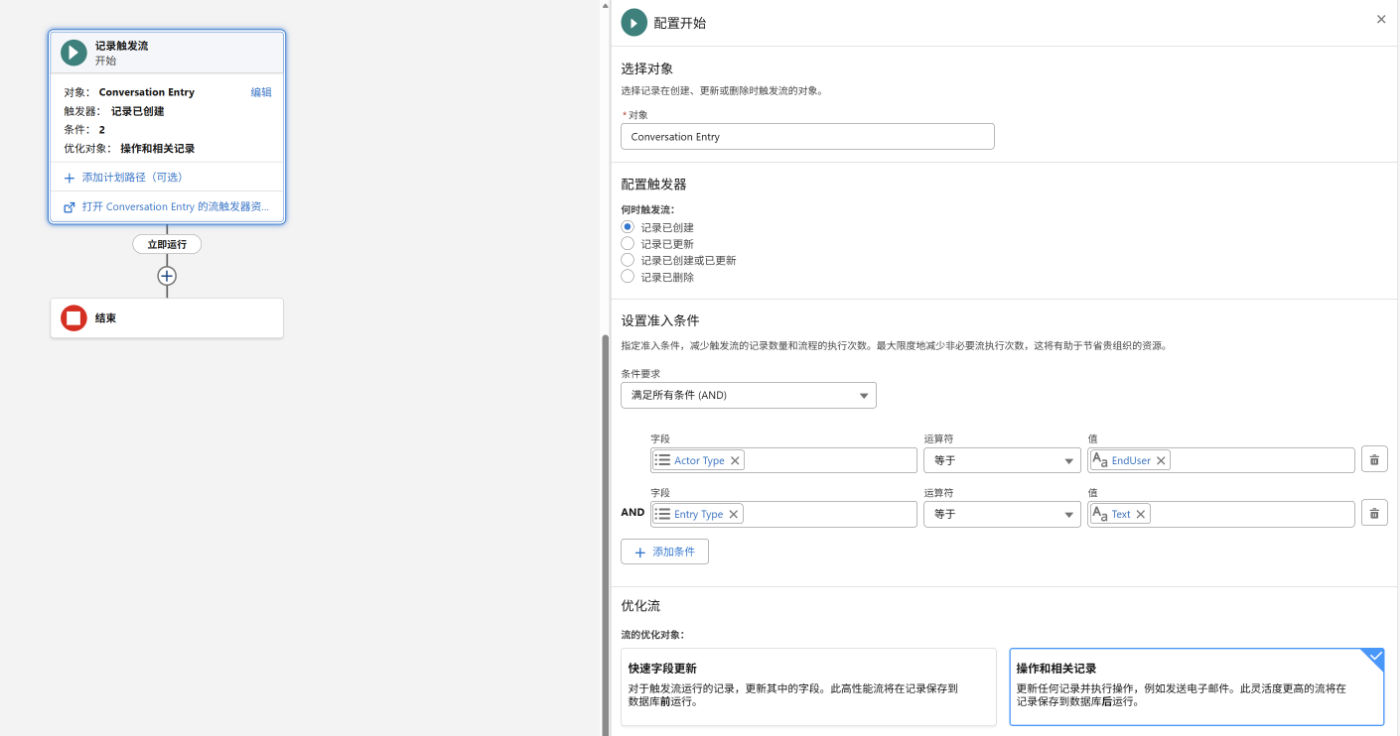The image size is (1400, 736).
Task: Select the 快速字段更新 optimization card
Action: pos(809,687)
